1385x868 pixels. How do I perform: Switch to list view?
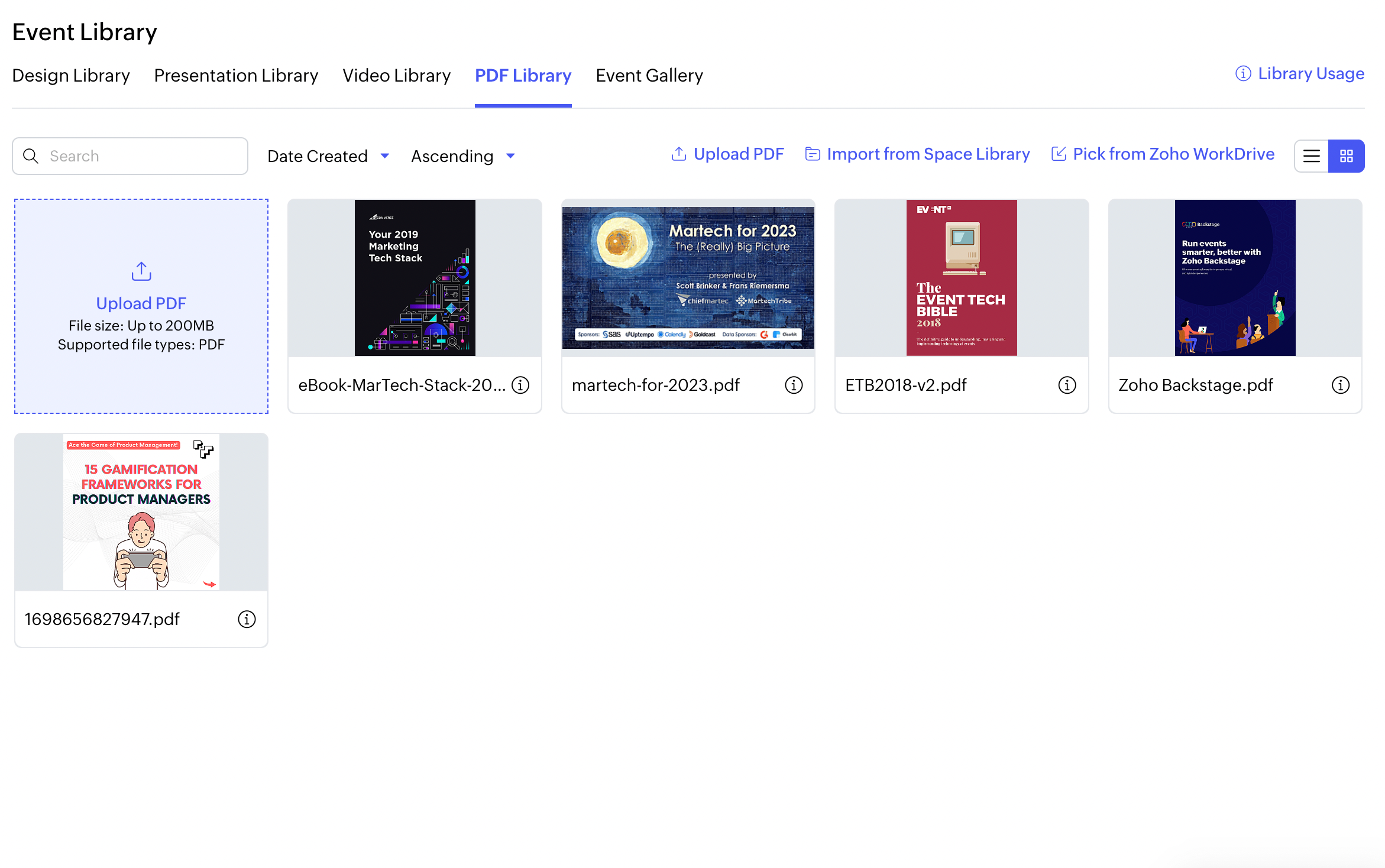point(1312,156)
